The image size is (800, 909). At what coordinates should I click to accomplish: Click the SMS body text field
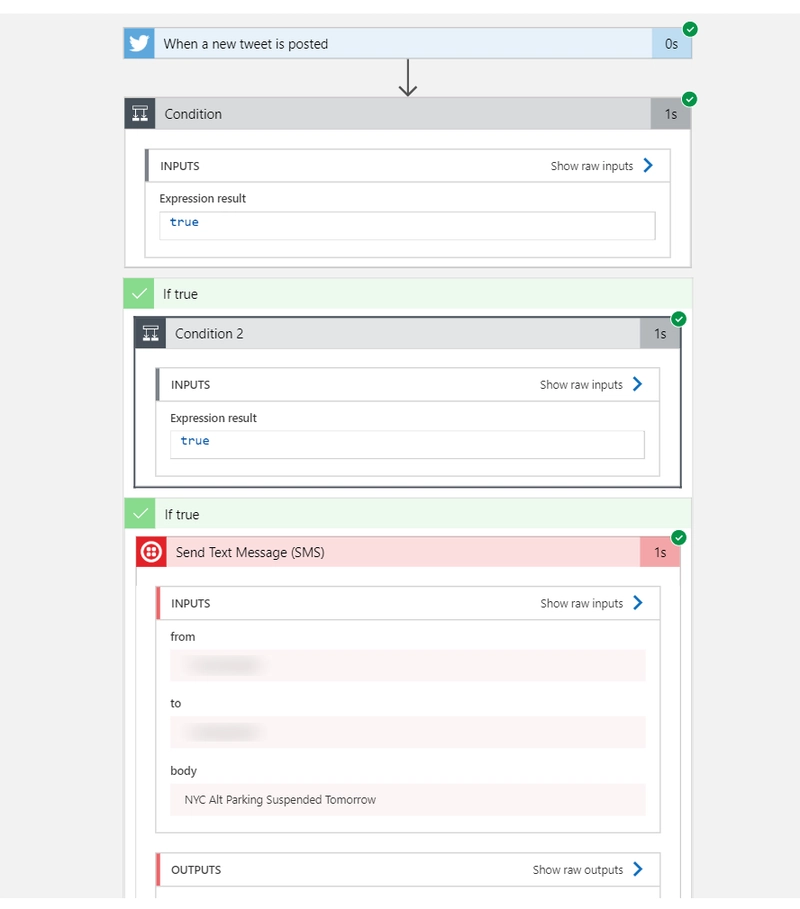(x=407, y=800)
